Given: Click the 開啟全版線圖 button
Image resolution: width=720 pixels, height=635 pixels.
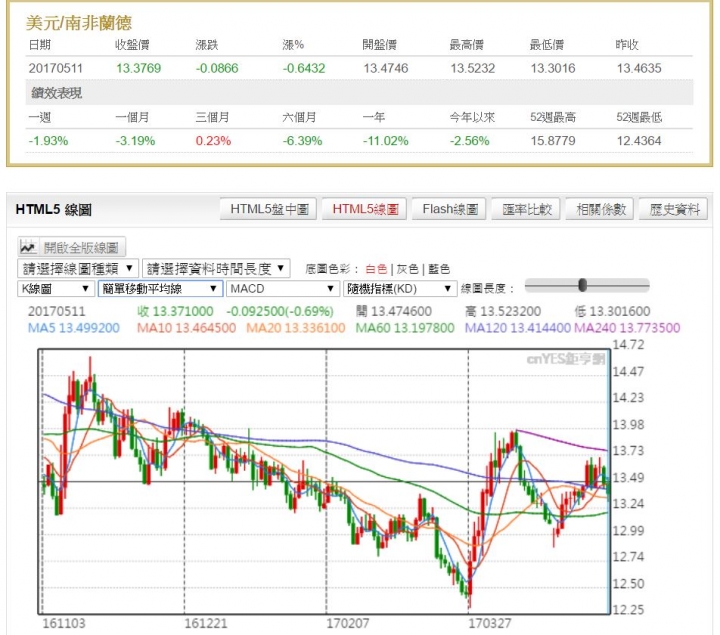Looking at the screenshot, I should coord(72,247).
